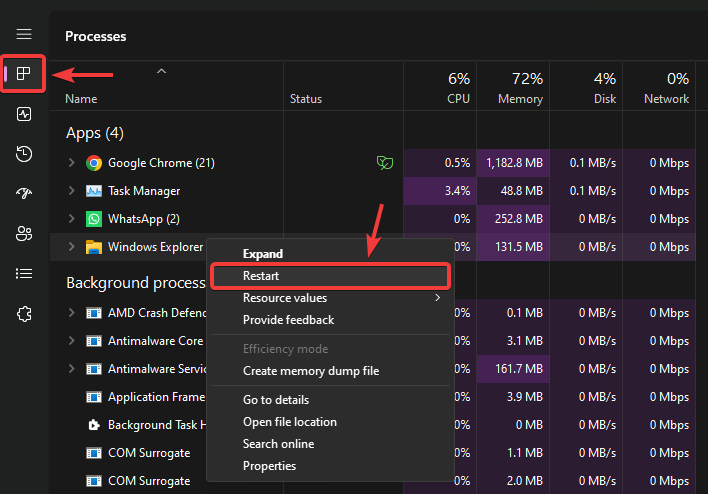Viewport: 708px width, 494px height.
Task: Expand the Task Manager process entry
Action: [x=71, y=191]
